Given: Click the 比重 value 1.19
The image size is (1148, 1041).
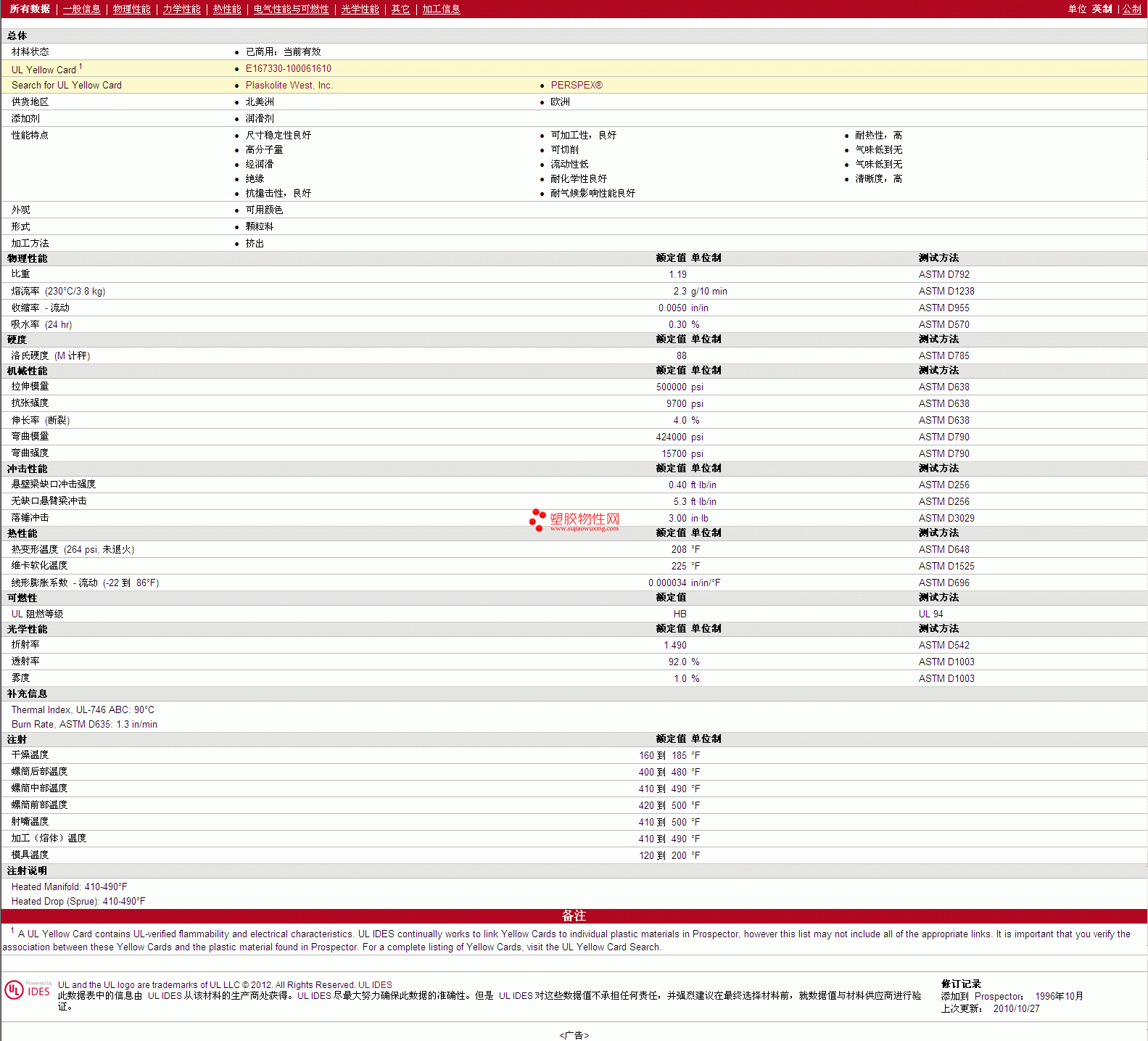Looking at the screenshot, I should click(677, 274).
